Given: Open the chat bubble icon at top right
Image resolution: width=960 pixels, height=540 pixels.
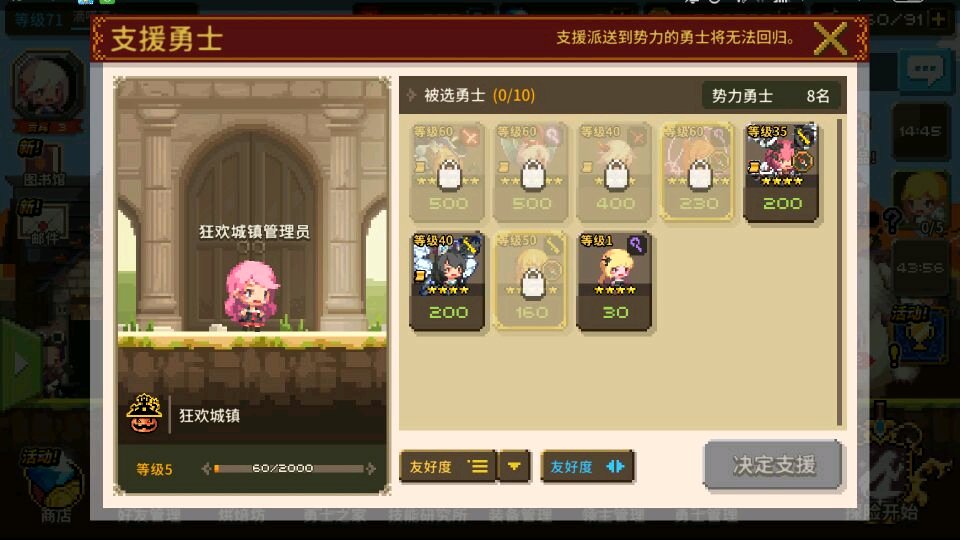Looking at the screenshot, I should tap(925, 70).
